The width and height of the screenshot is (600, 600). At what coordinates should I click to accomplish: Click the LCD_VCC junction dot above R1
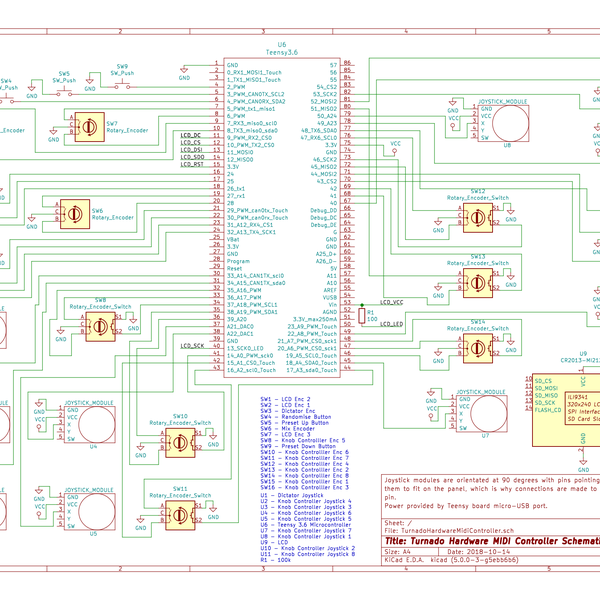pos(362,305)
